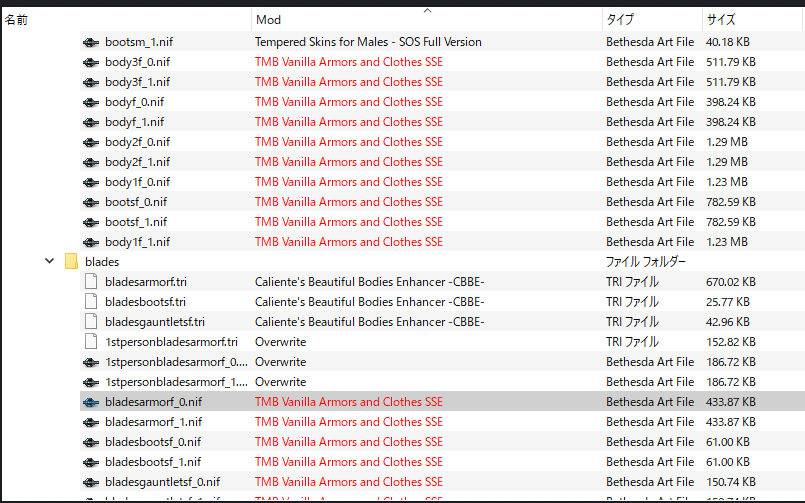
Task: Click the ファイル フォルダー type cell
Action: pos(645,262)
